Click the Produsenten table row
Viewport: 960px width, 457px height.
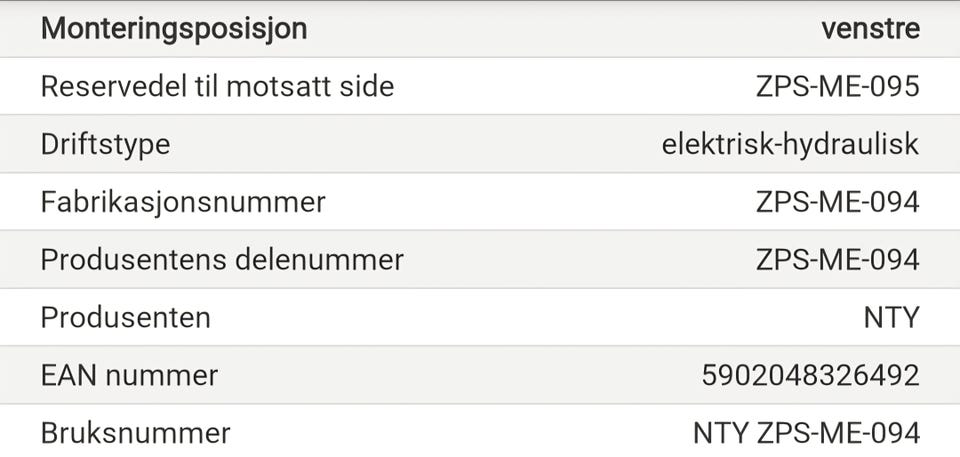click(480, 318)
